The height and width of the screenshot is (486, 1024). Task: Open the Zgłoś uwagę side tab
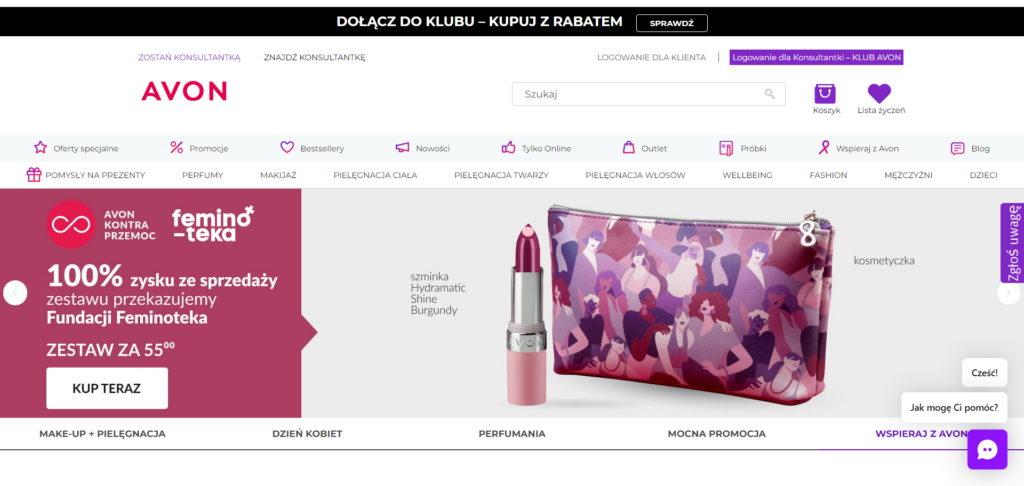tap(1012, 243)
